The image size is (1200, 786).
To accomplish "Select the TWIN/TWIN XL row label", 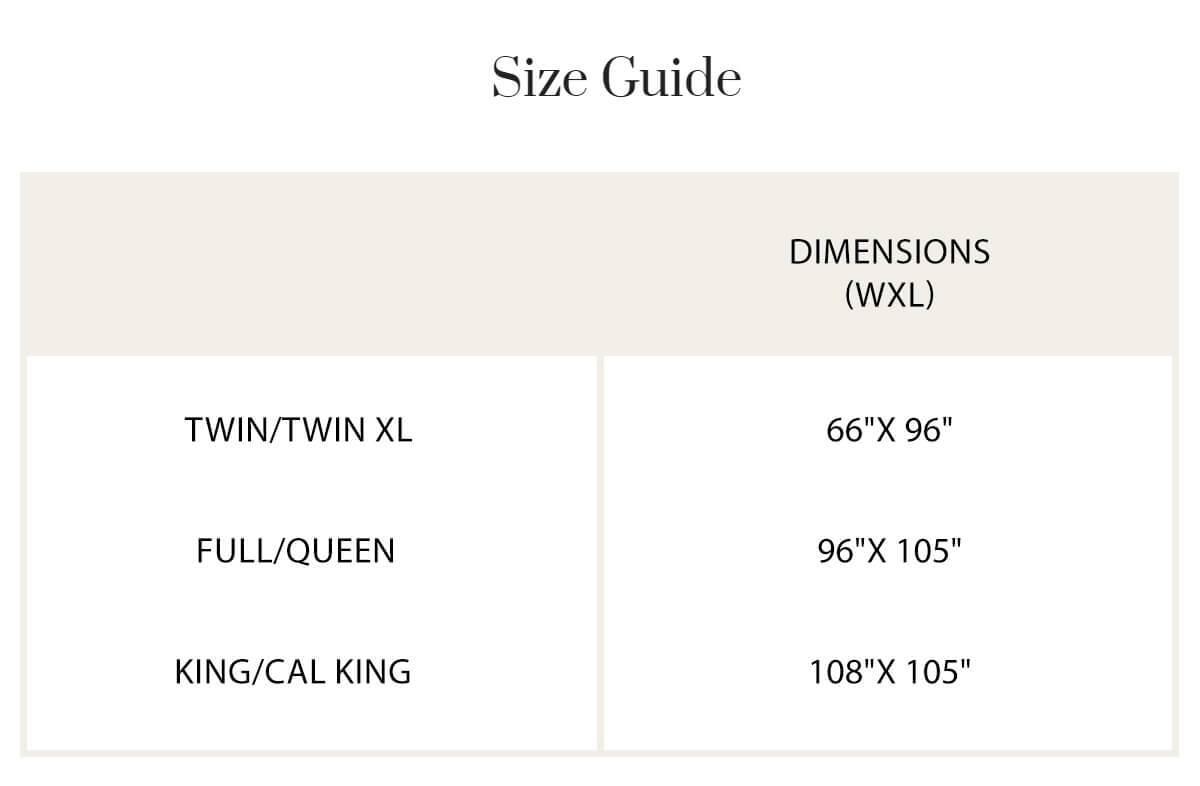I will pos(298,430).
